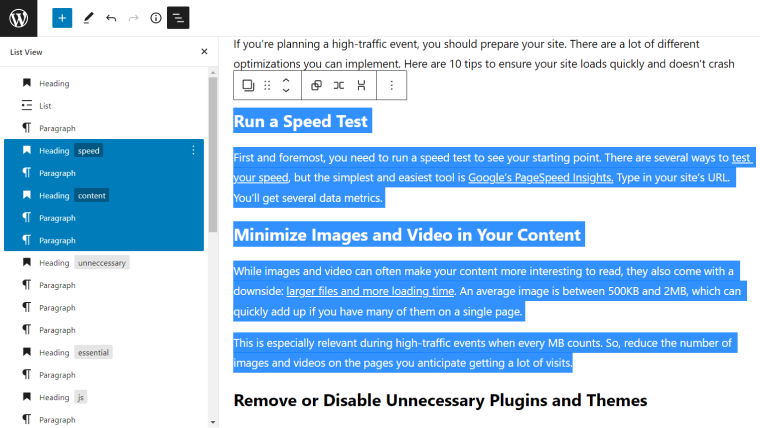Select Heading row tagged unneccessary

coord(104,263)
